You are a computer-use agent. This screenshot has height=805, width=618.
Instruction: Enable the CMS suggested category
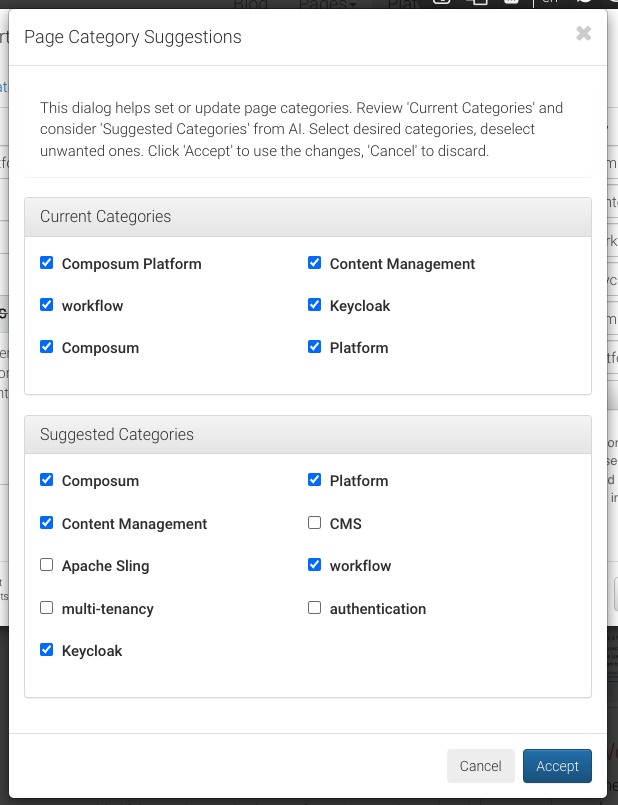point(315,523)
